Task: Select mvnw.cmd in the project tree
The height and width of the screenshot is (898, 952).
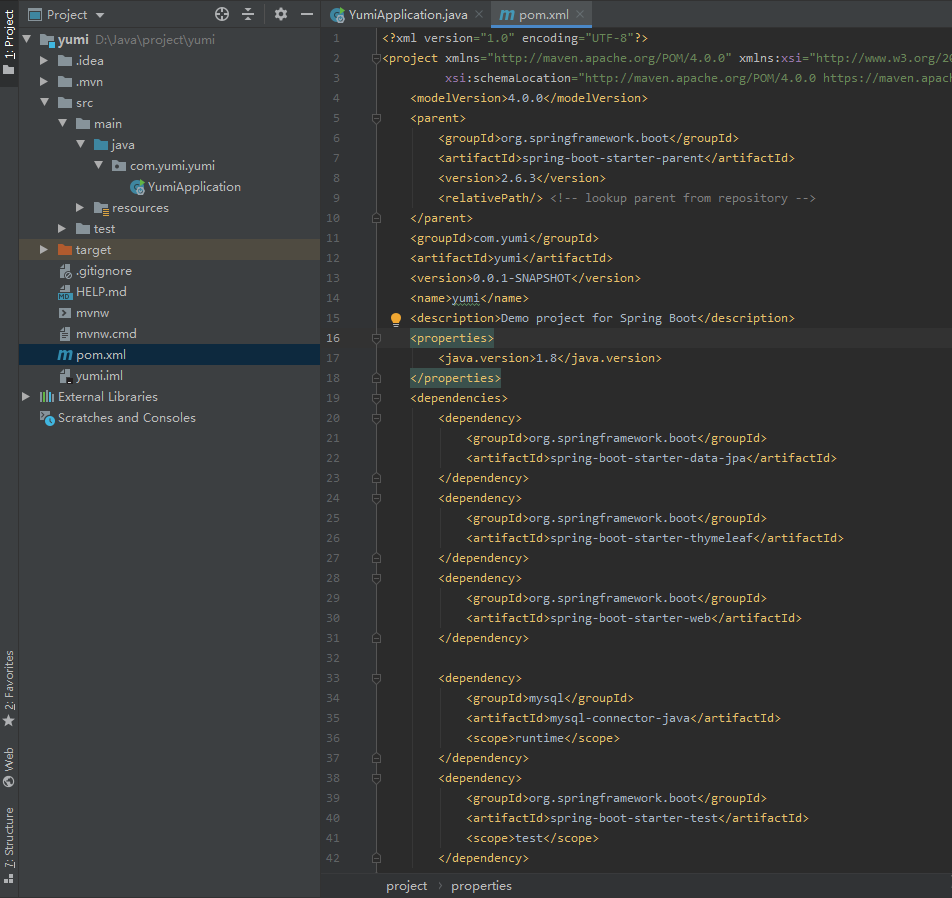Action: click(169, 334)
